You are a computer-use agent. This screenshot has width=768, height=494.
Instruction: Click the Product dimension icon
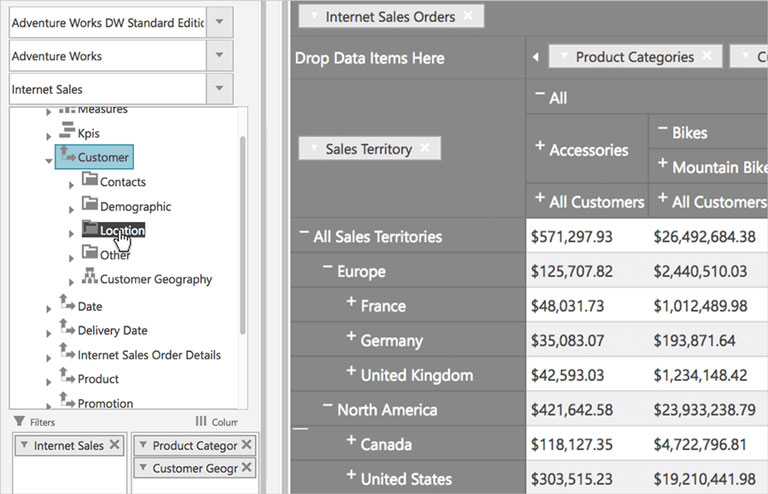pos(67,377)
